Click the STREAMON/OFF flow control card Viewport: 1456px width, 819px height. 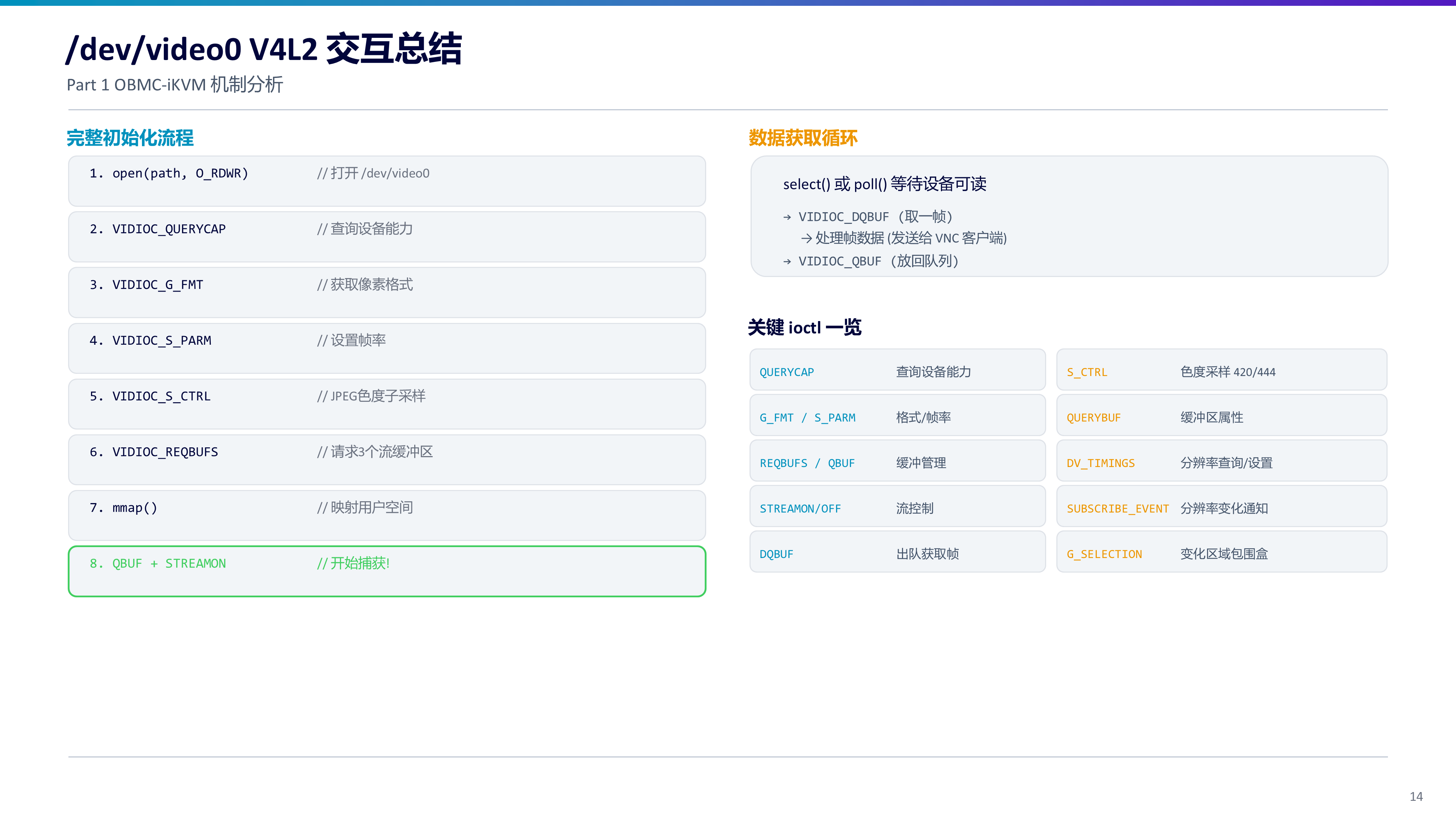click(898, 506)
